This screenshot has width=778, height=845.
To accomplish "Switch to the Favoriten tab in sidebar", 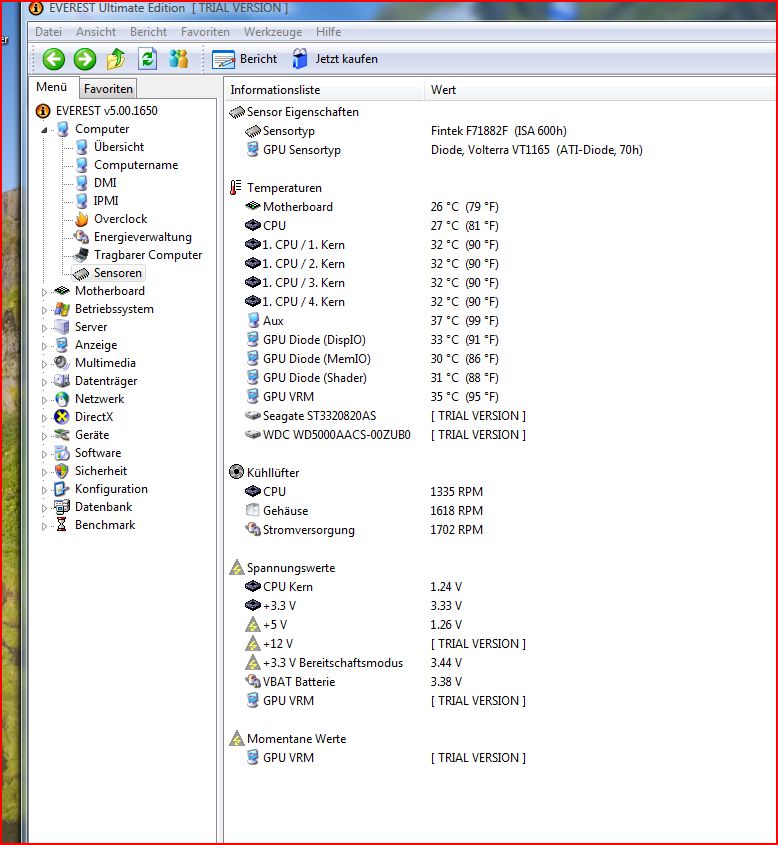I will (108, 88).
